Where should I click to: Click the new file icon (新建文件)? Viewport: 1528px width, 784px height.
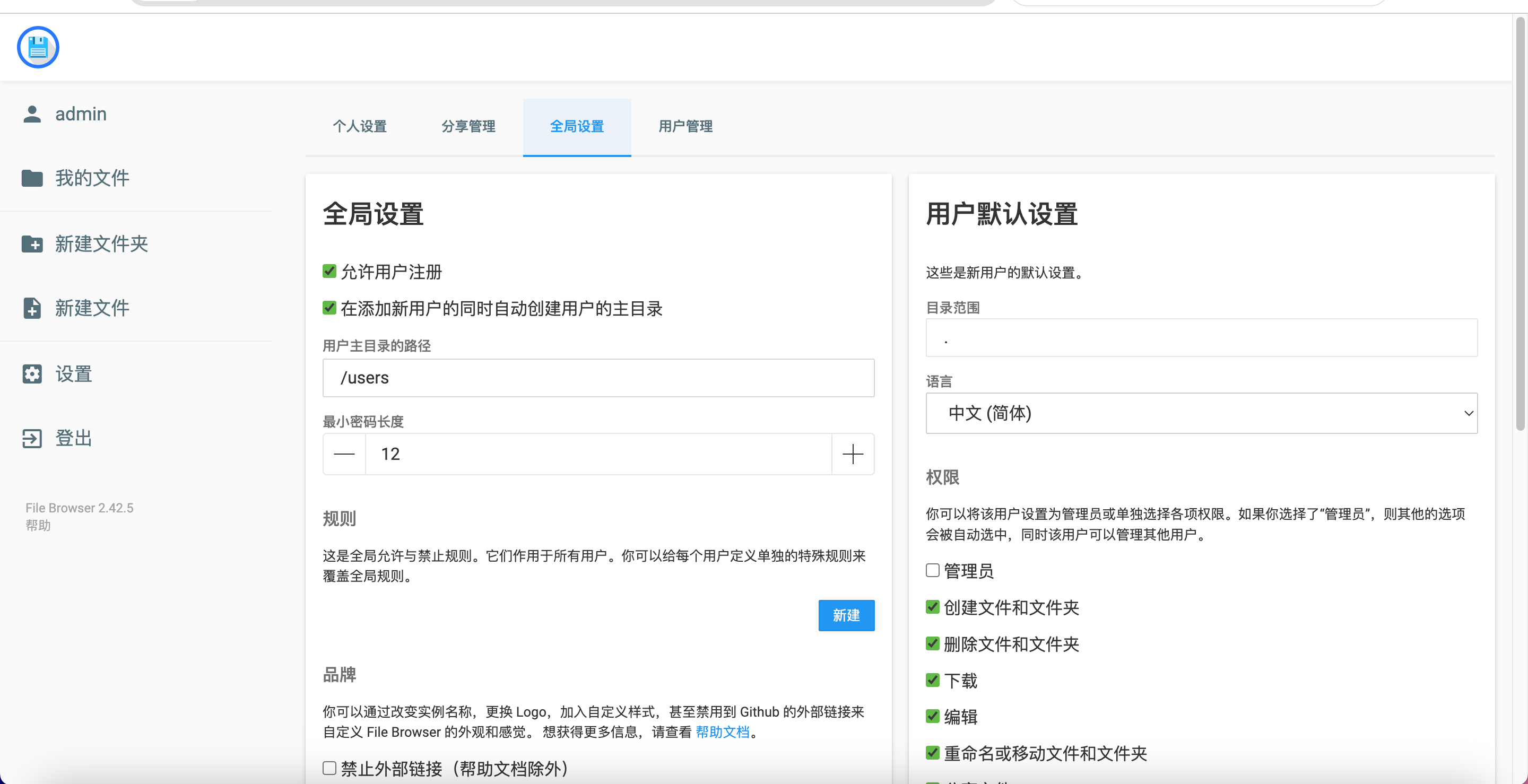tap(32, 308)
